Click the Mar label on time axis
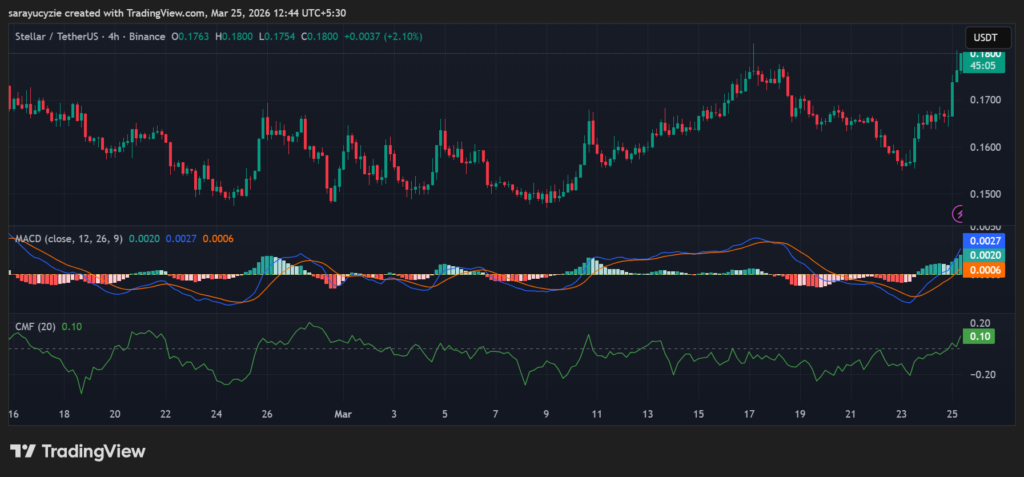Image resolution: width=1024 pixels, height=477 pixels. click(x=343, y=413)
